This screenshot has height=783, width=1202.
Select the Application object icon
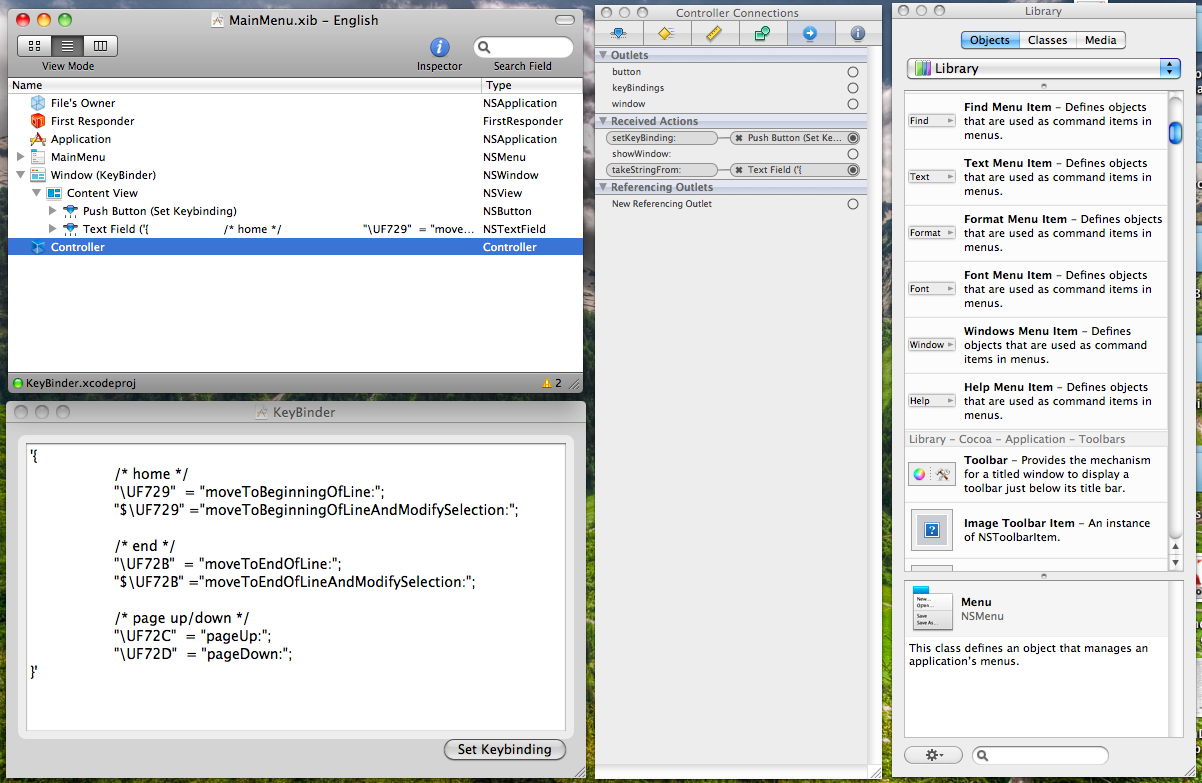coord(38,139)
